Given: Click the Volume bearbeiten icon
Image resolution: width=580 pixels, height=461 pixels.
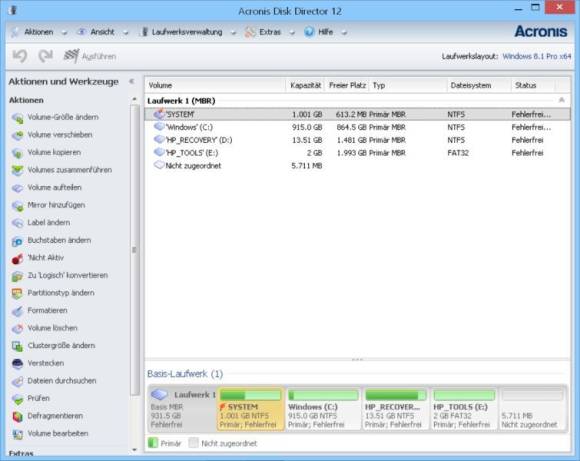Looking at the screenshot, I should [17, 434].
